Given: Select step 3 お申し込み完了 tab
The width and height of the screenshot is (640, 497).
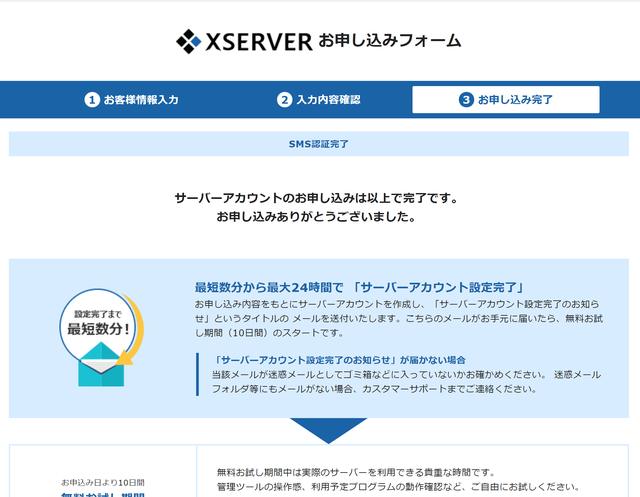Looking at the screenshot, I should point(506,100).
